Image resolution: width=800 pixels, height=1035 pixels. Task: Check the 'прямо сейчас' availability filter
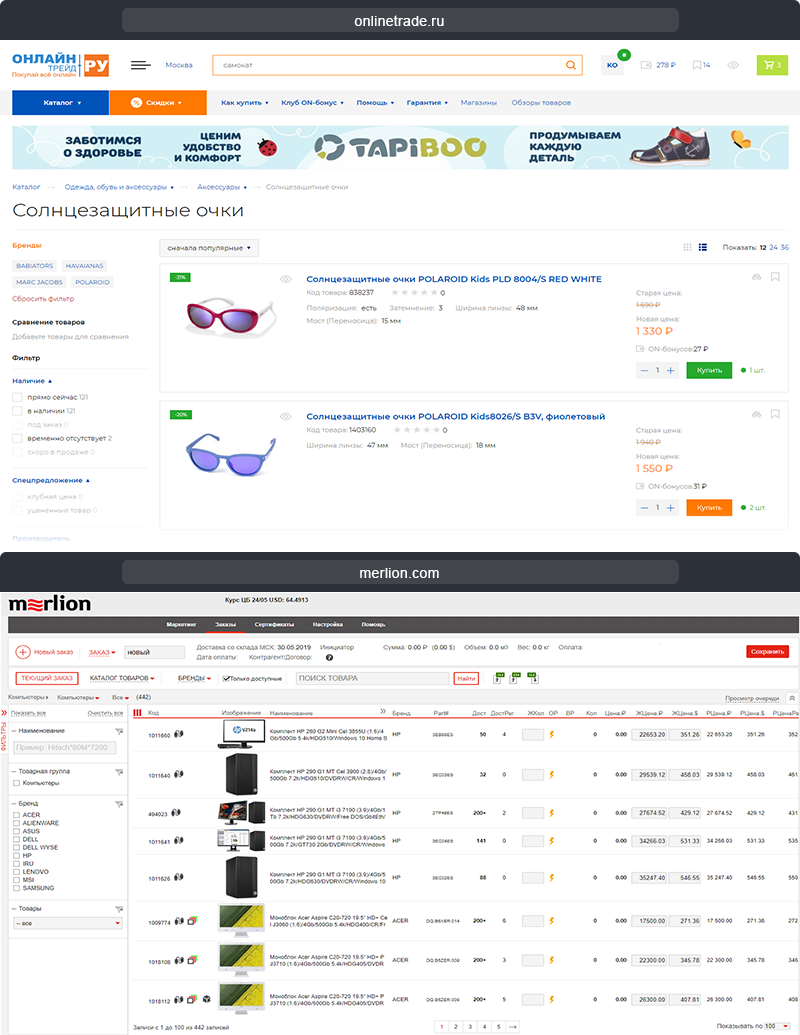click(x=17, y=397)
